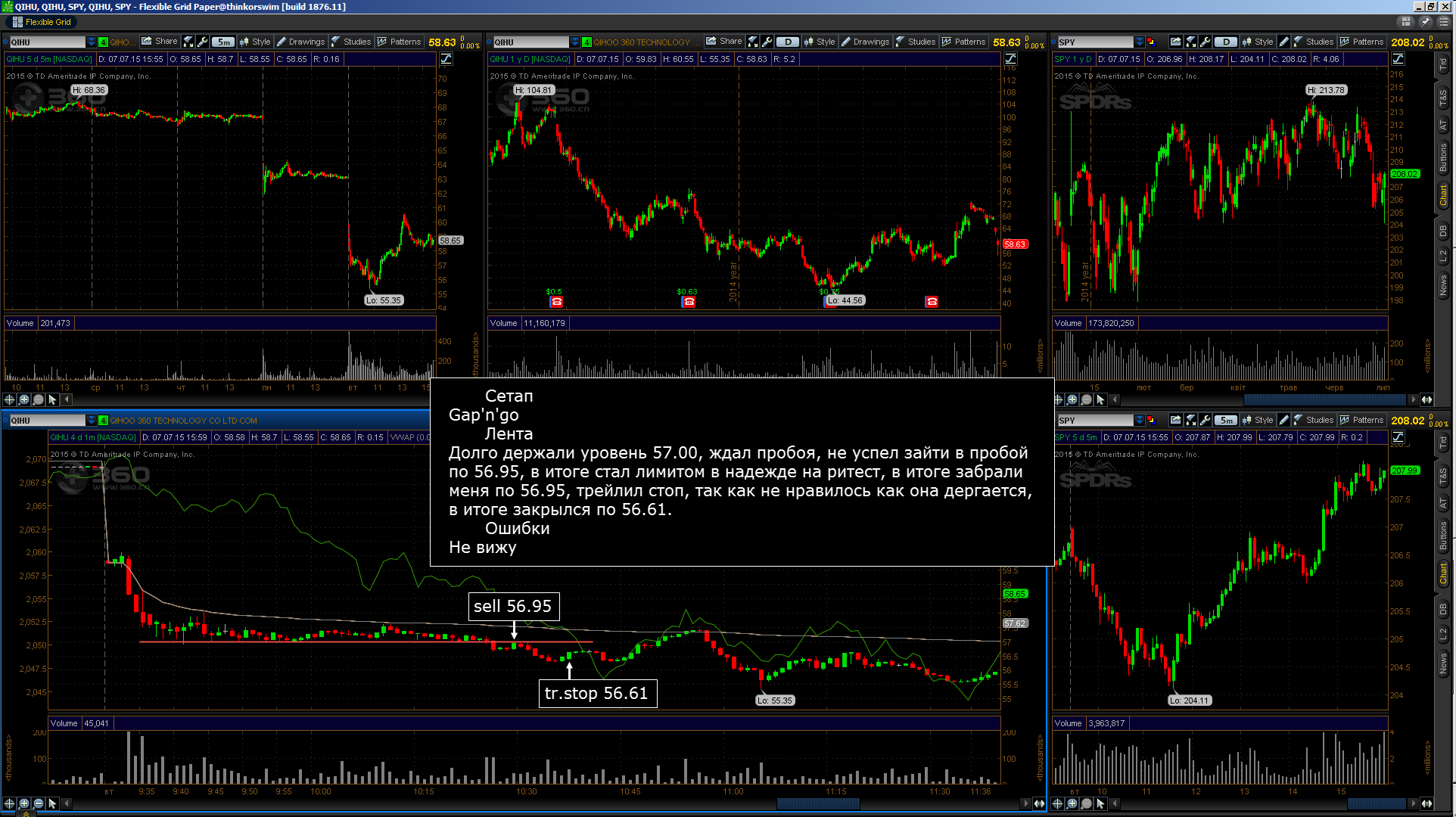This screenshot has height=817, width=1456.
Task: Select pointer cursor tool under top-left chart
Action: click(53, 399)
